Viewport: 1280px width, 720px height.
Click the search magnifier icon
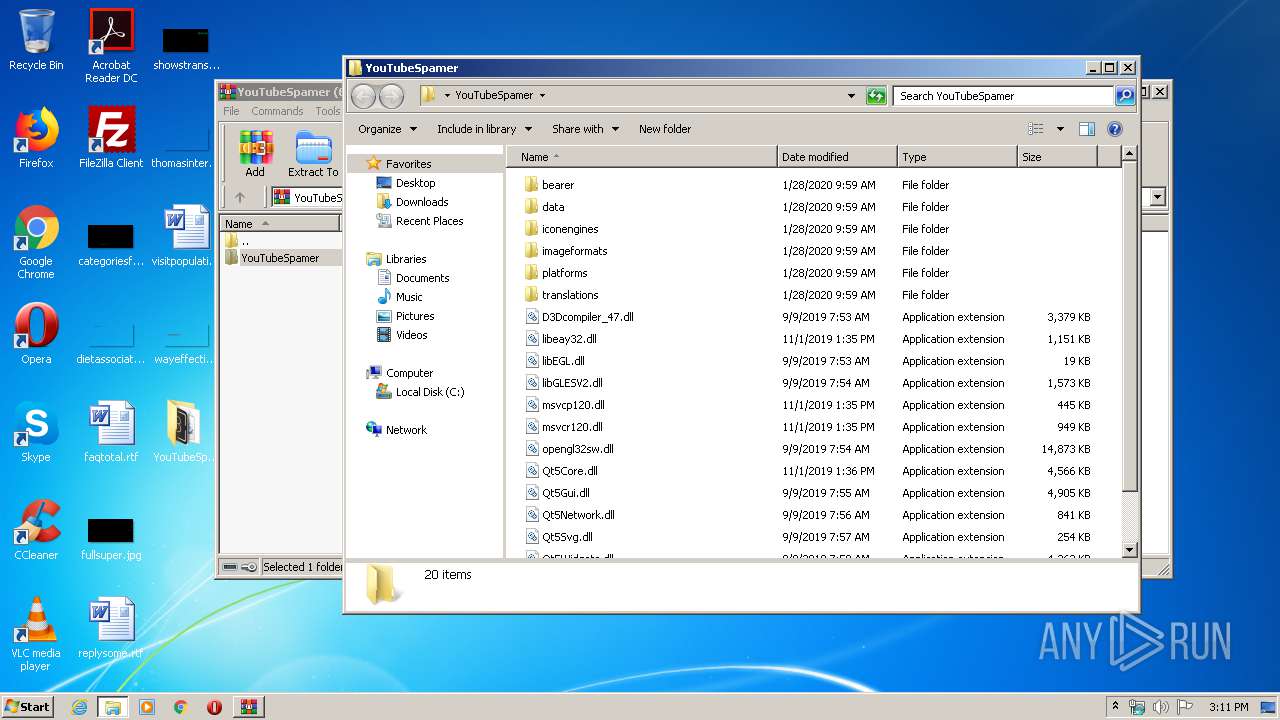1125,96
